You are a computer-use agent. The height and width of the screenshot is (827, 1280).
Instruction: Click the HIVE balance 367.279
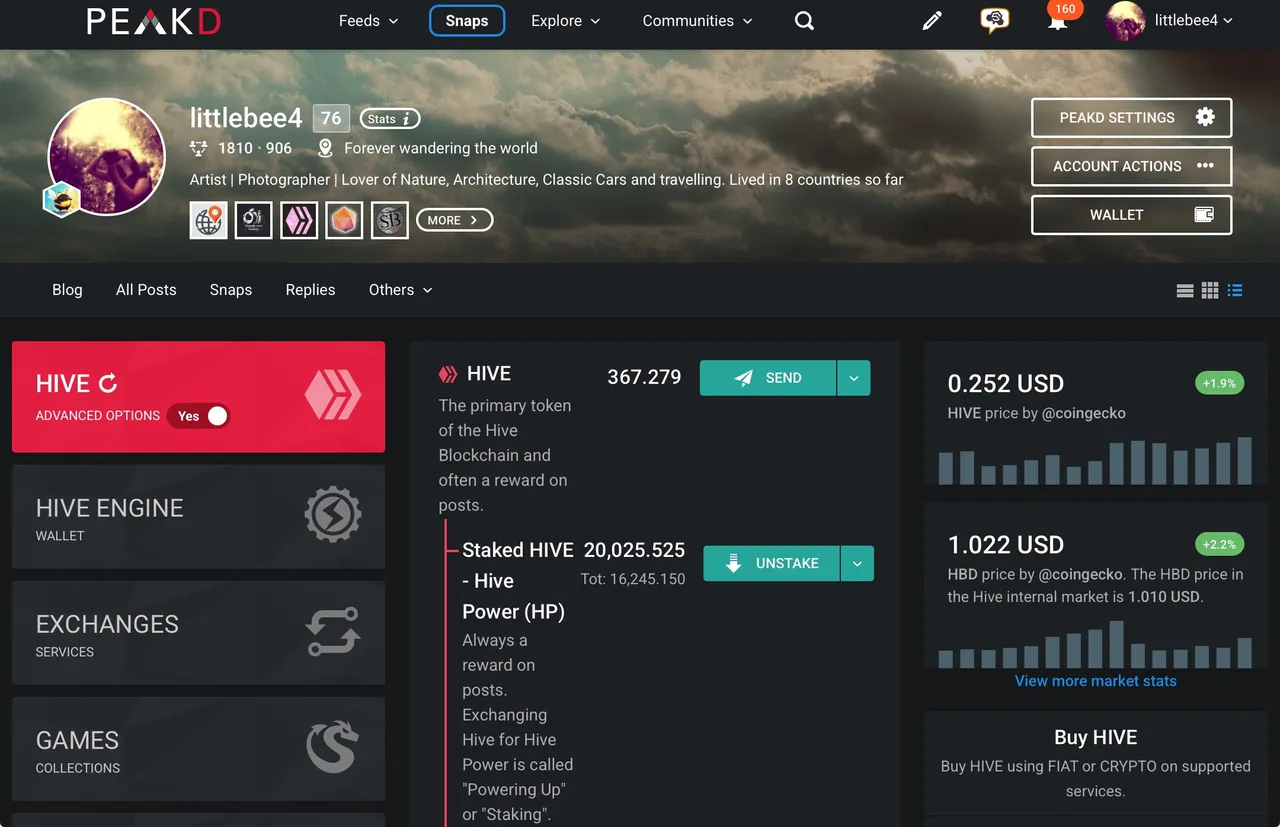coord(644,377)
